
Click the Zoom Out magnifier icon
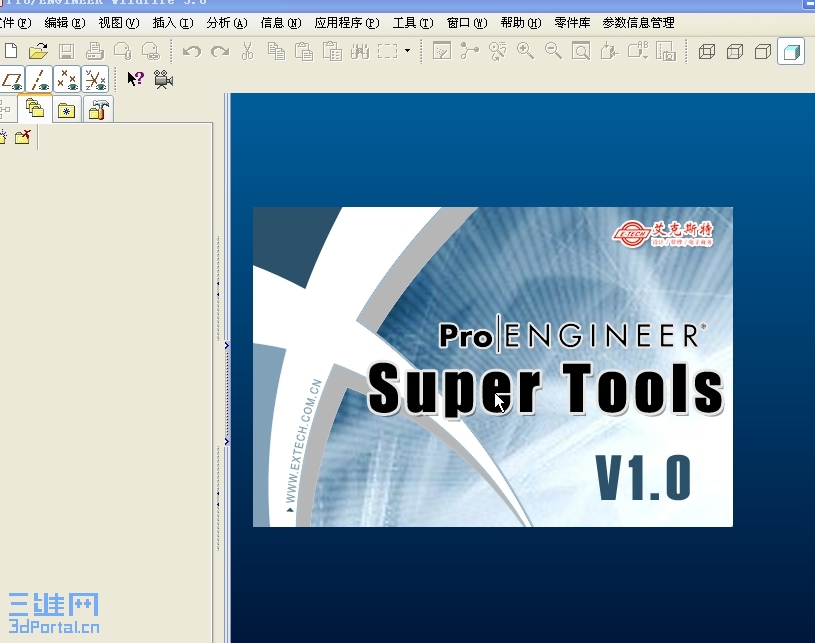(x=553, y=51)
